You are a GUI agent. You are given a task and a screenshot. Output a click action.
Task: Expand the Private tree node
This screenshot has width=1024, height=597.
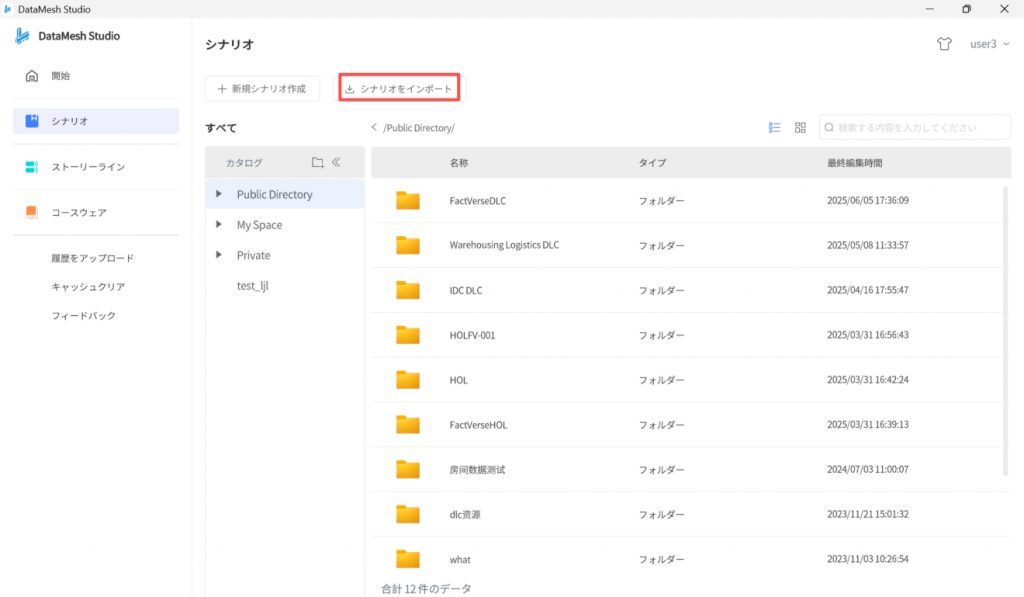pos(219,255)
